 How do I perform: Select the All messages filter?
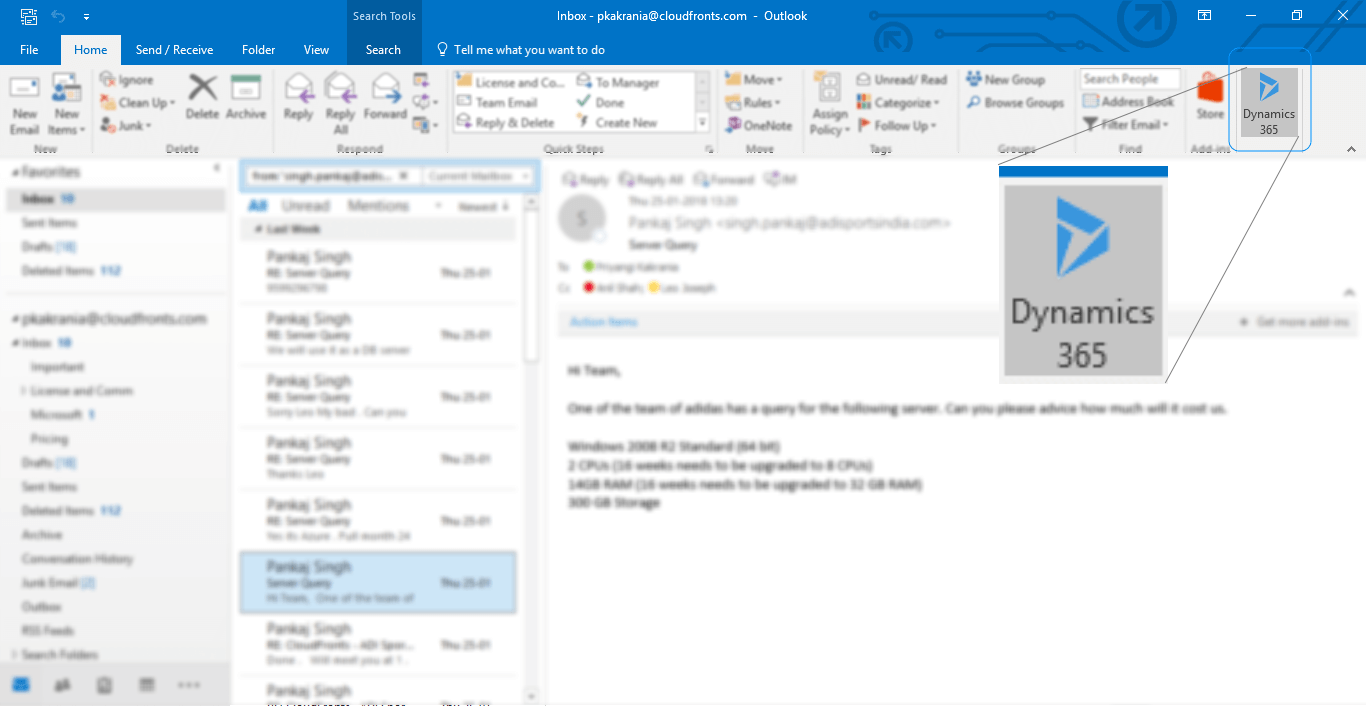coord(257,206)
